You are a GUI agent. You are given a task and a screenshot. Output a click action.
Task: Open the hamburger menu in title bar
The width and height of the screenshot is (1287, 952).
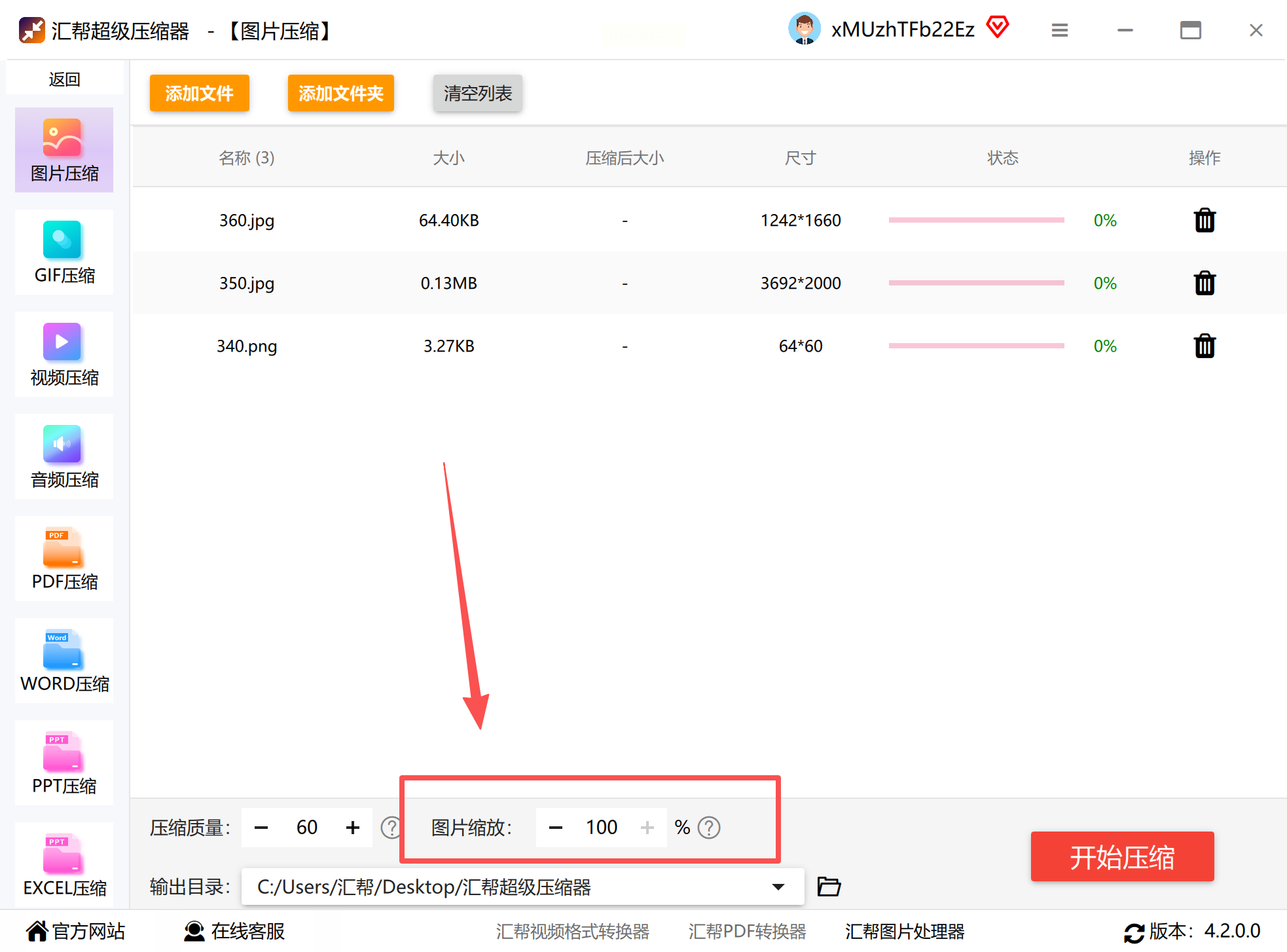tap(1059, 30)
